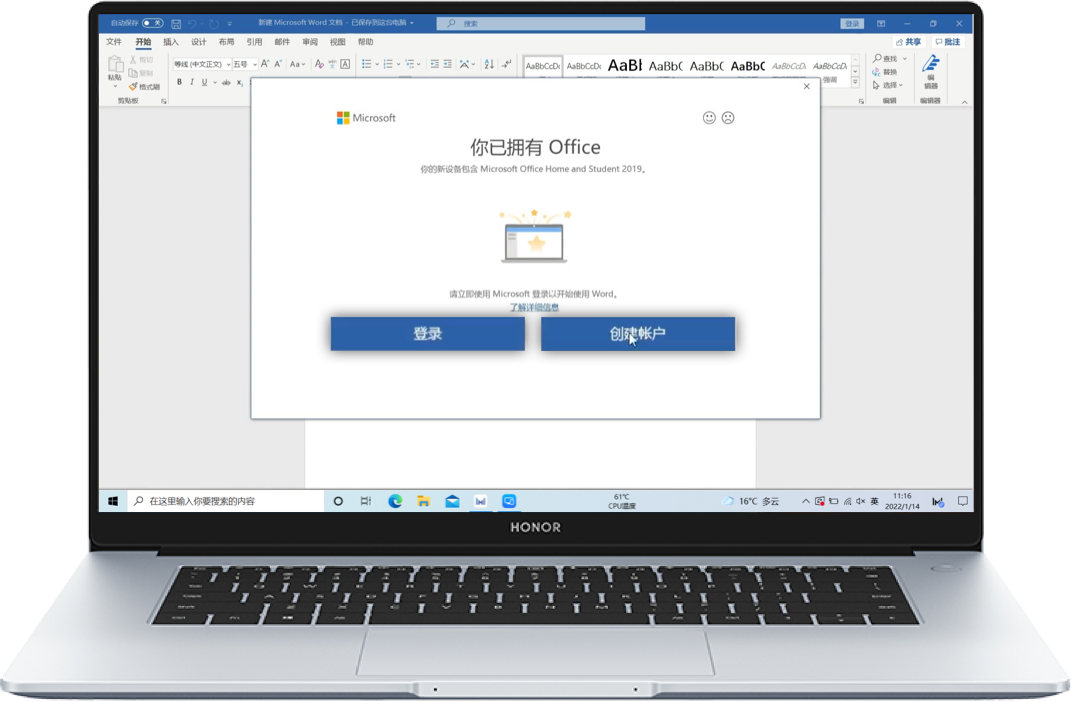This screenshot has height=702, width=1072.
Task: Open the Select (选择) dropdown
Action: [888, 85]
